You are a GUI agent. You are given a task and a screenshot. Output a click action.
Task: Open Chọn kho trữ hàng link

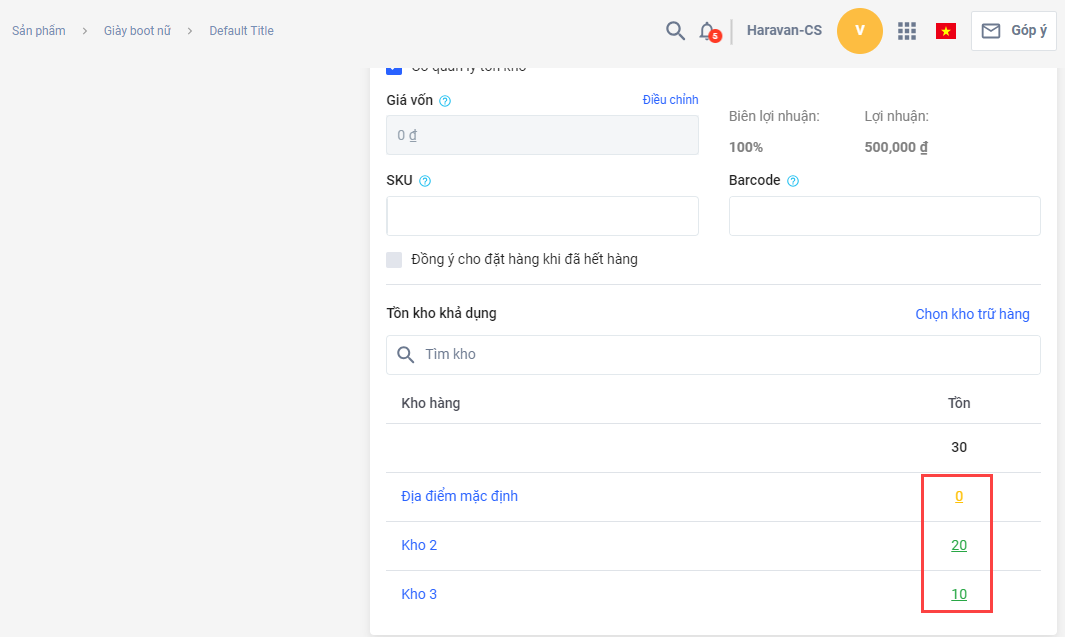[972, 314]
